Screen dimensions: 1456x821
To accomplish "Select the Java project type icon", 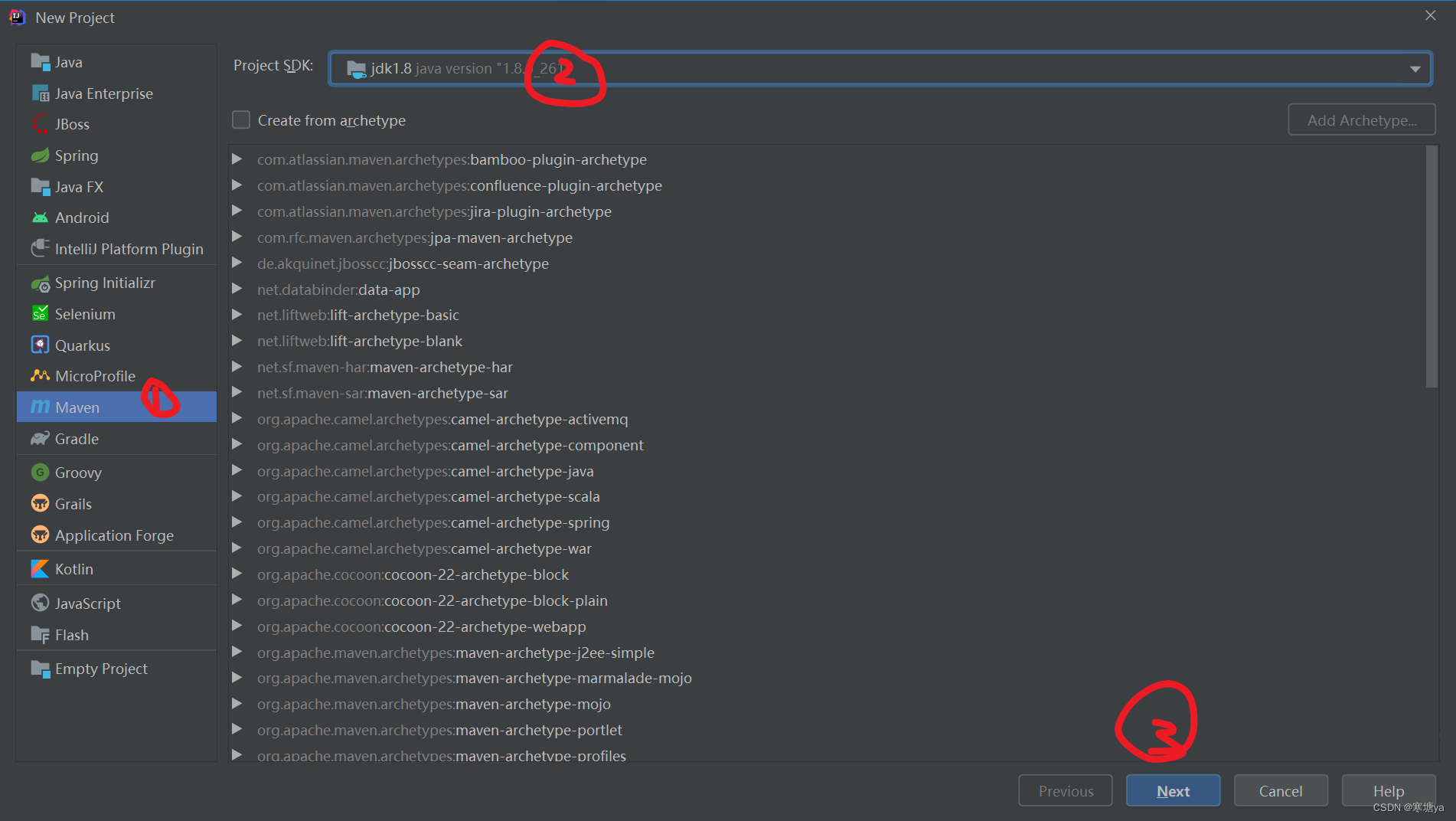I will tap(40, 62).
